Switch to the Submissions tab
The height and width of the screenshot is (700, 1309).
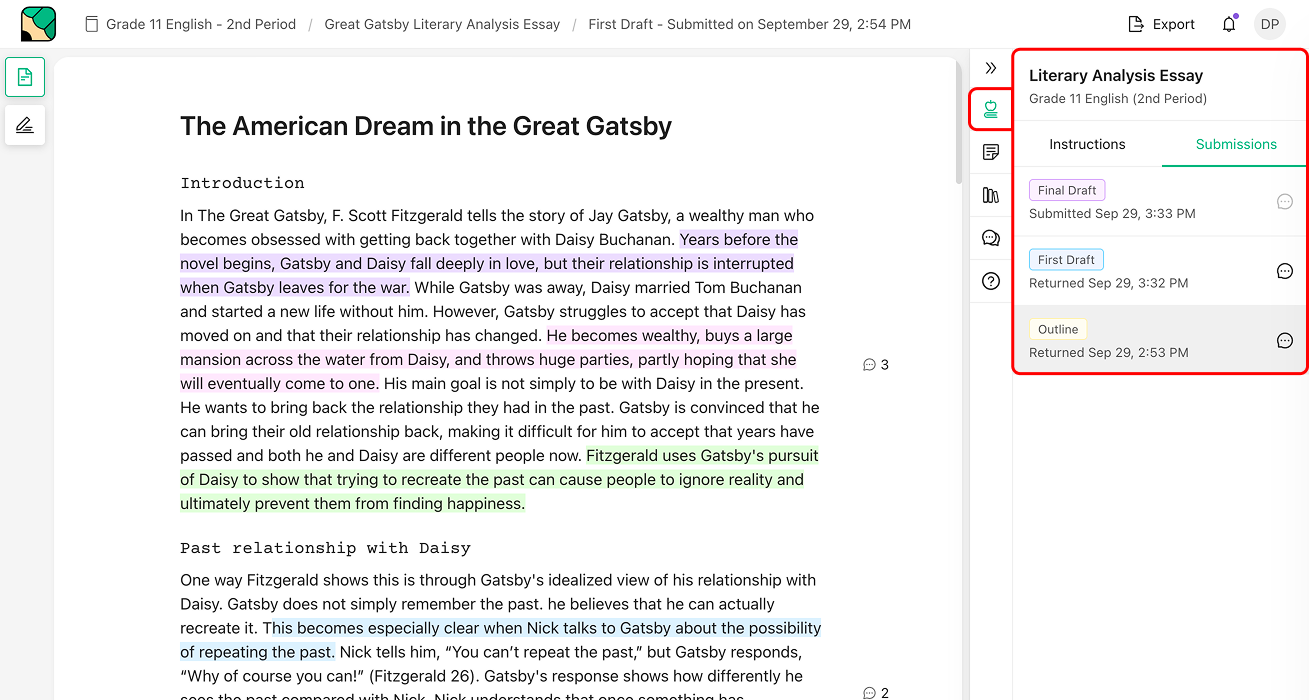pos(1236,144)
